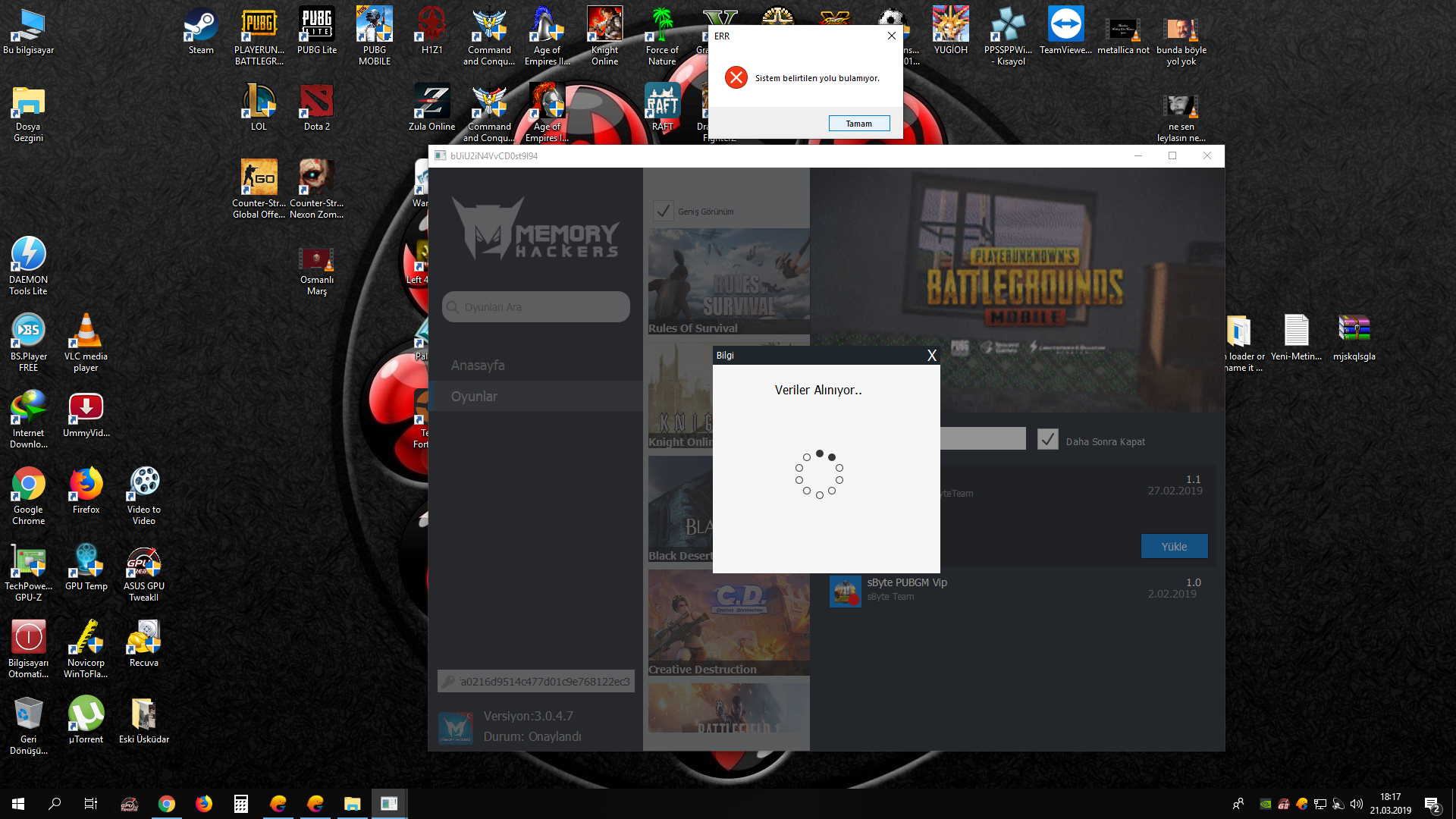
Task: Open taskbar search
Action: tap(55, 804)
